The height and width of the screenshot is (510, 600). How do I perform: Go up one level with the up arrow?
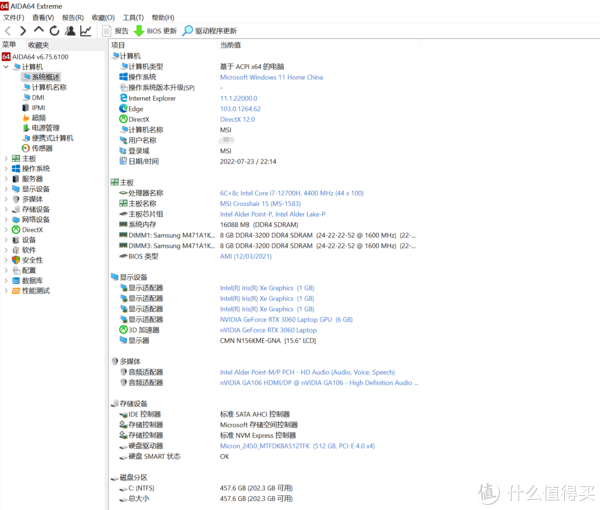tap(39, 30)
